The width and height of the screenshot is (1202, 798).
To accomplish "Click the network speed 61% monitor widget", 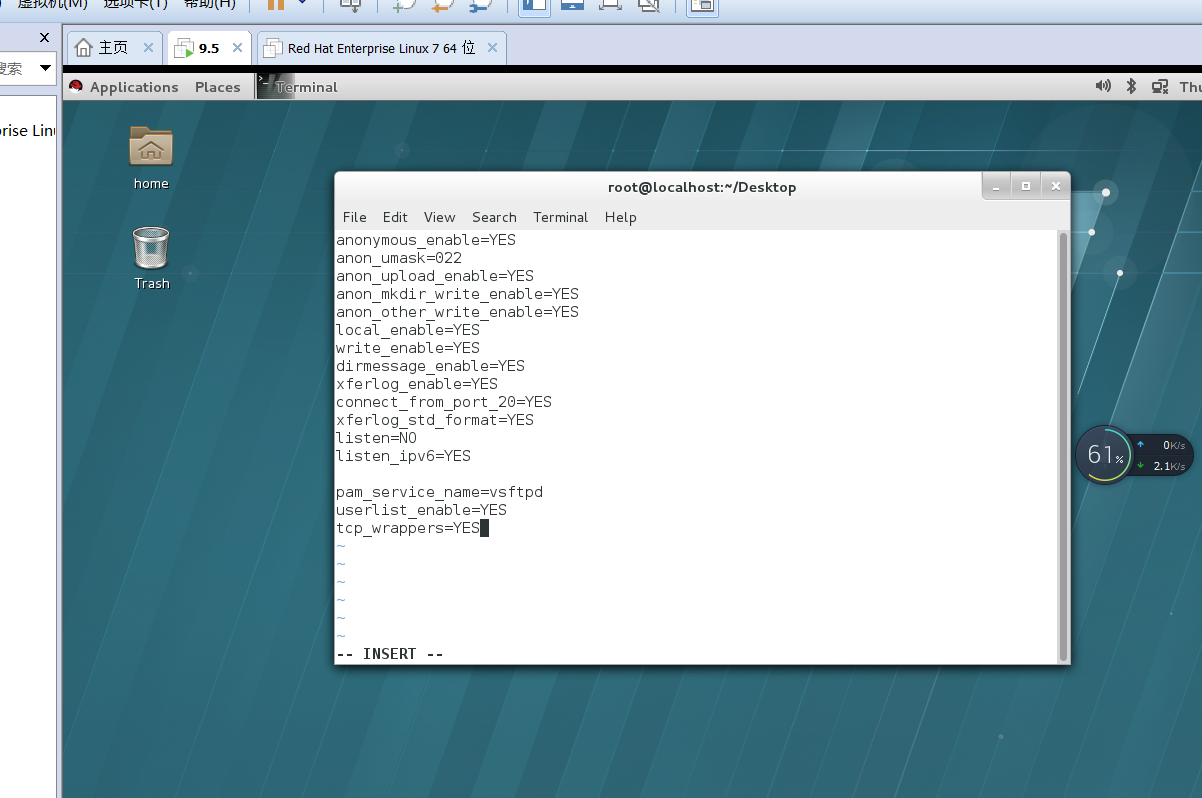I will pos(1105,455).
